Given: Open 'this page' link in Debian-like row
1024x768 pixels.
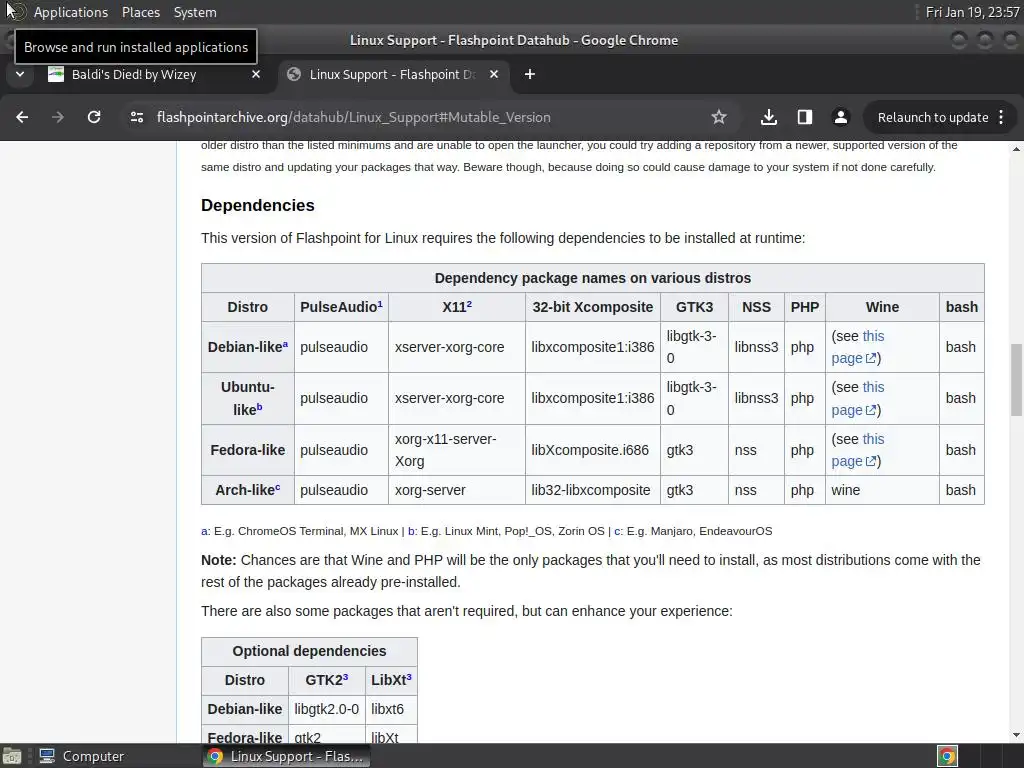Looking at the screenshot, I should (857, 347).
